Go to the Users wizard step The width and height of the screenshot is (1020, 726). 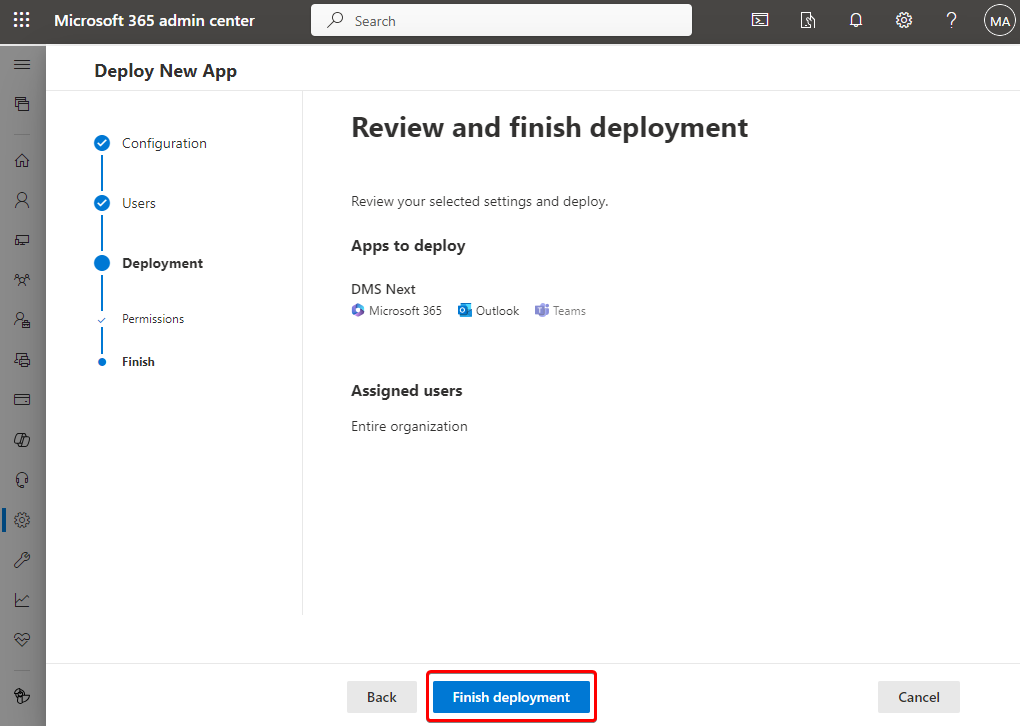tap(139, 203)
